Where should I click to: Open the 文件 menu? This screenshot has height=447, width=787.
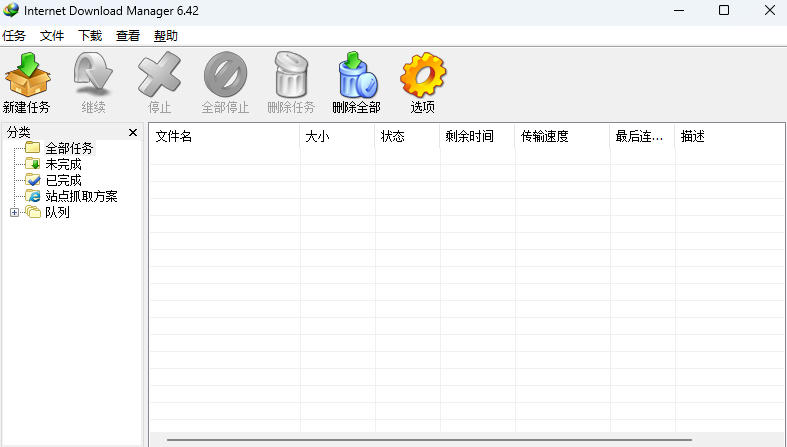click(52, 36)
